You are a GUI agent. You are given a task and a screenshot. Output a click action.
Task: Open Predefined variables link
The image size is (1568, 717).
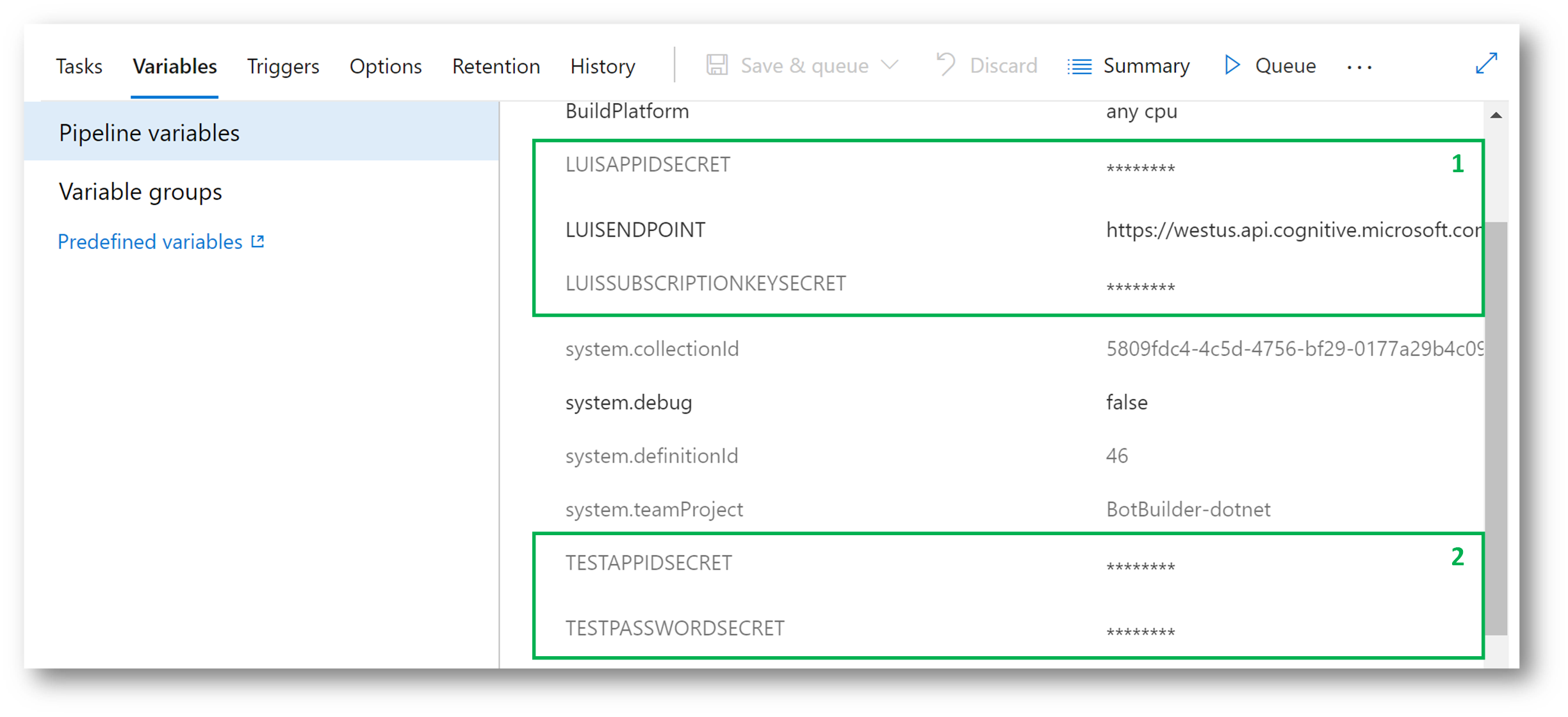(x=150, y=241)
